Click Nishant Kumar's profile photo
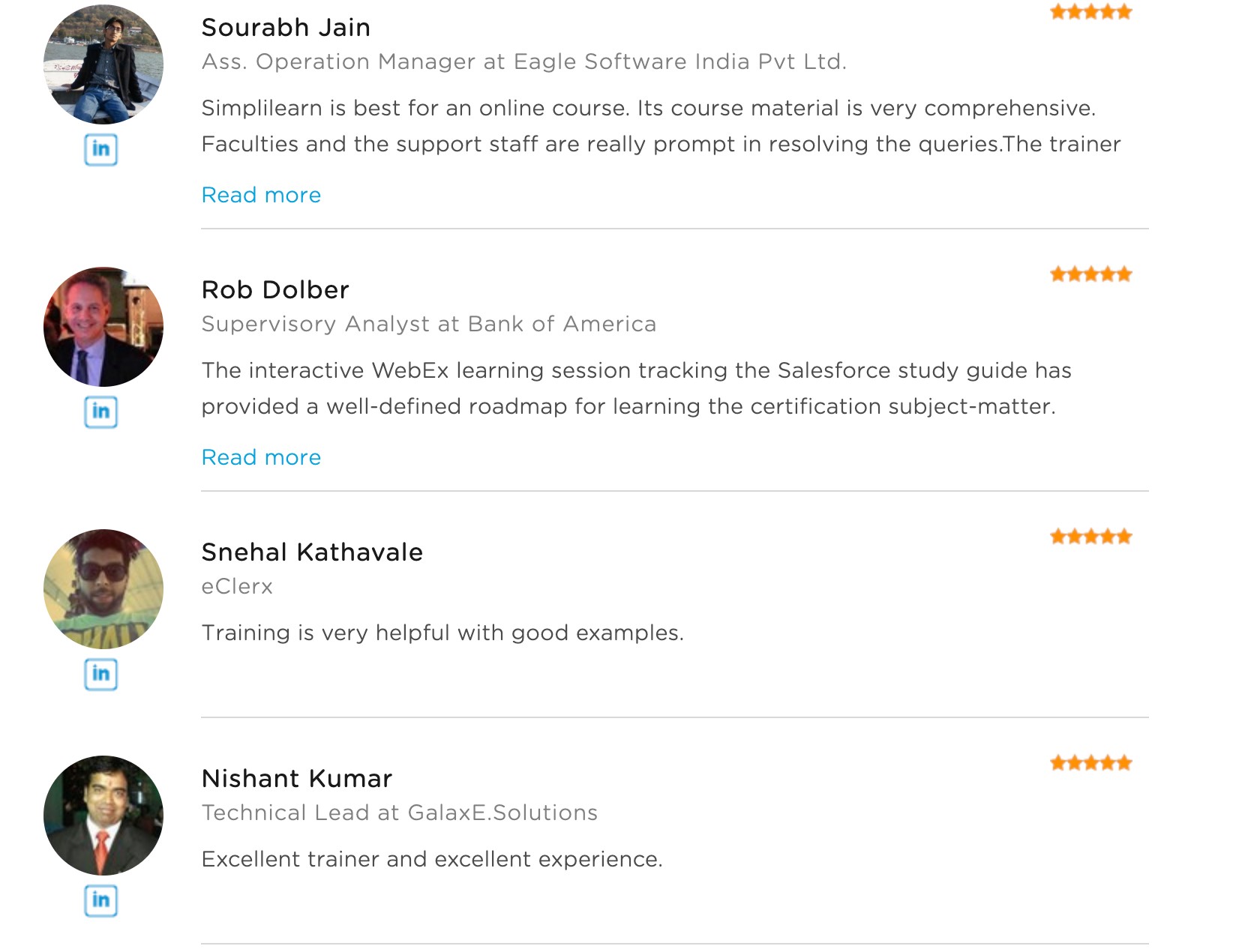Viewport: 1239px width, 952px height. (103, 816)
